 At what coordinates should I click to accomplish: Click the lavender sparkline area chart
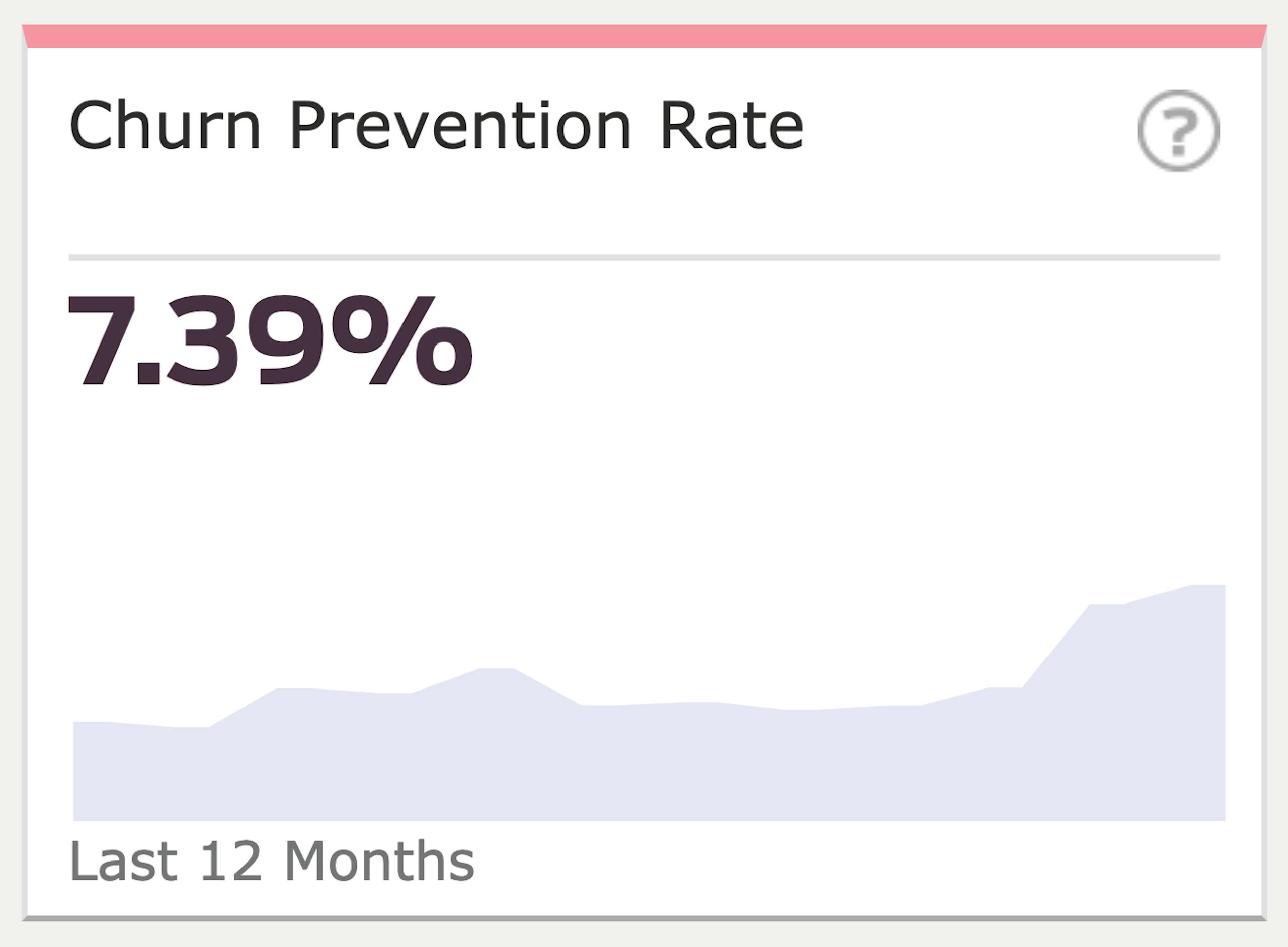point(648,762)
